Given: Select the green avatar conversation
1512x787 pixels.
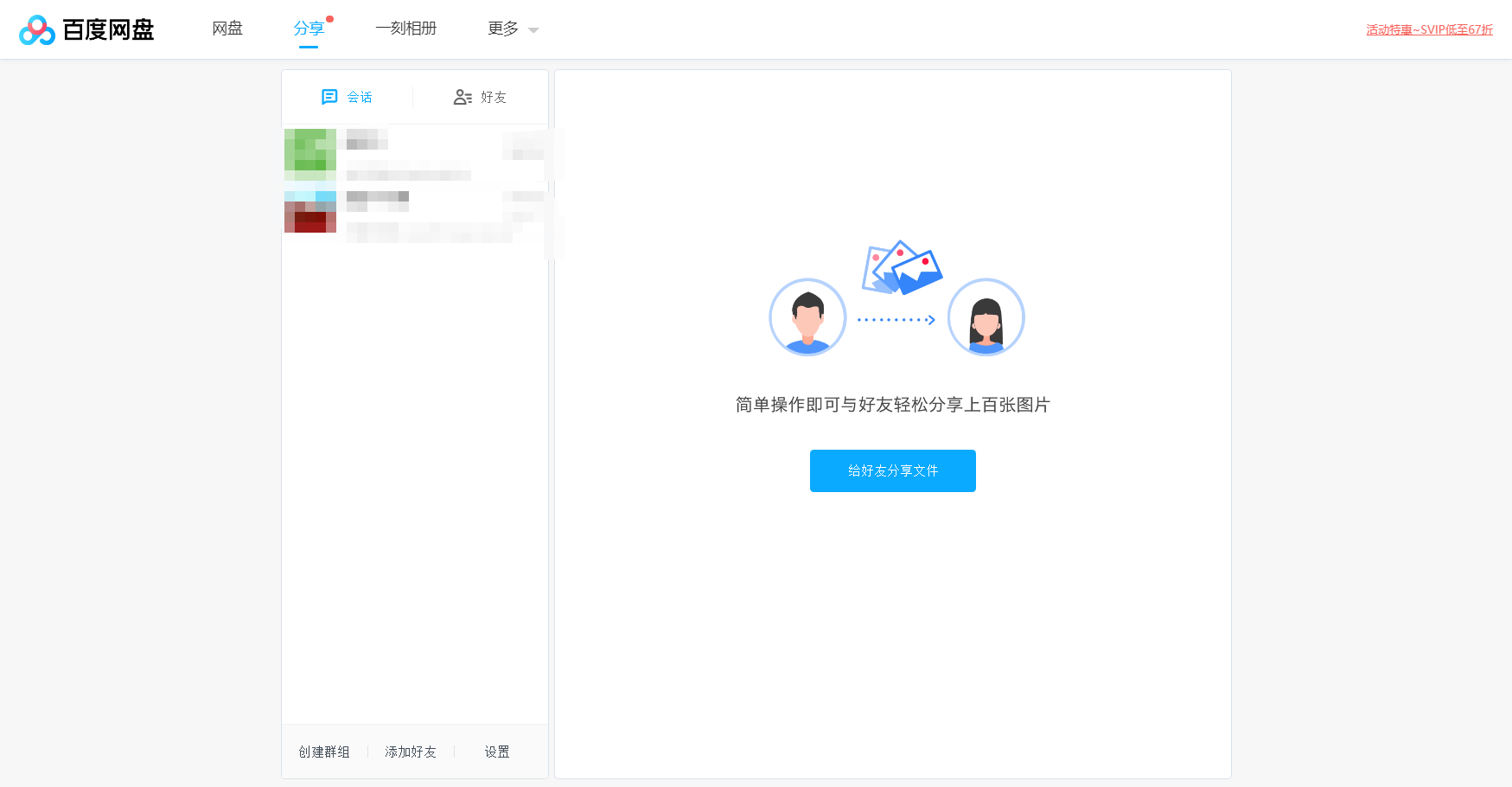Looking at the screenshot, I should point(309,153).
